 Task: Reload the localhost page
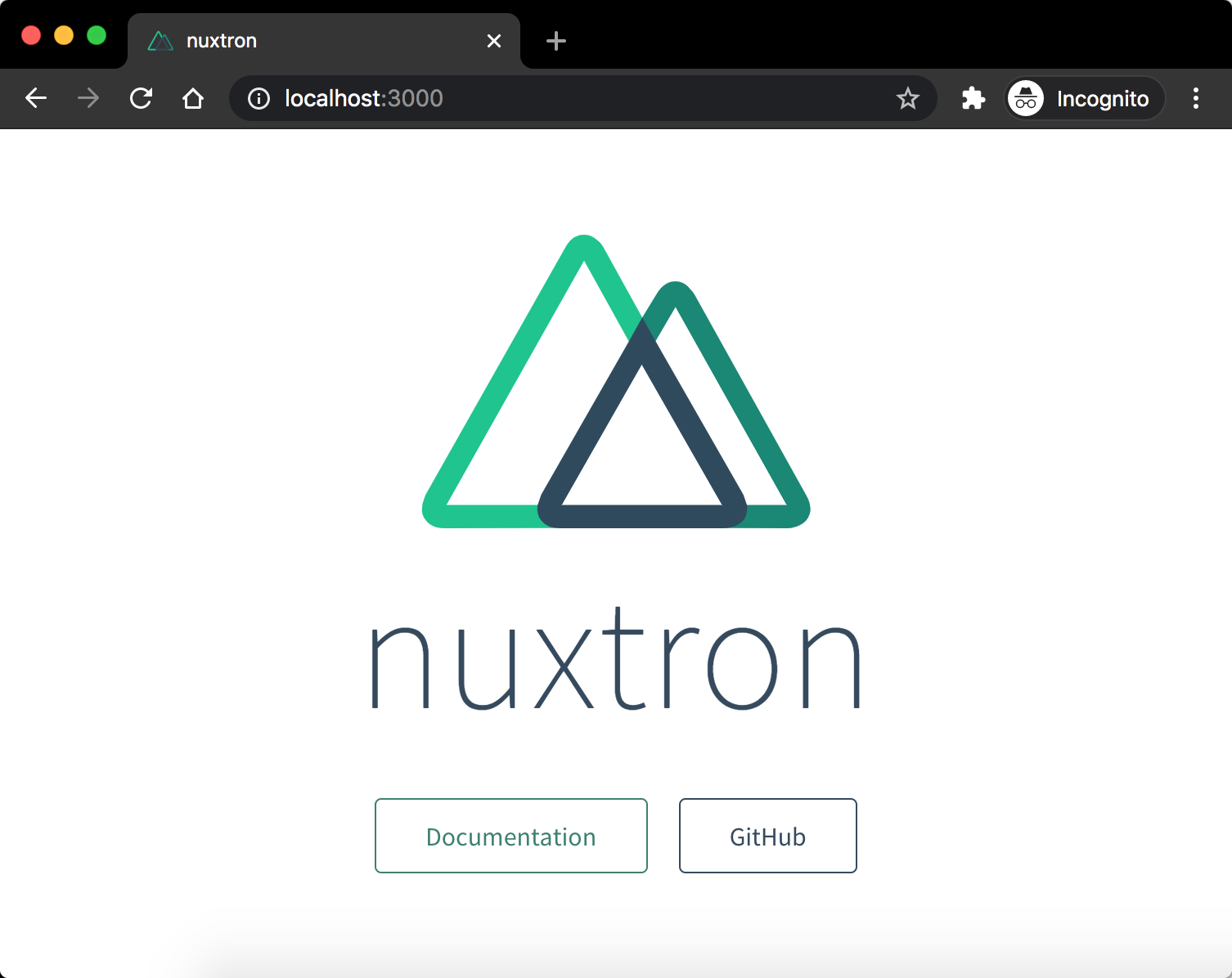[141, 99]
